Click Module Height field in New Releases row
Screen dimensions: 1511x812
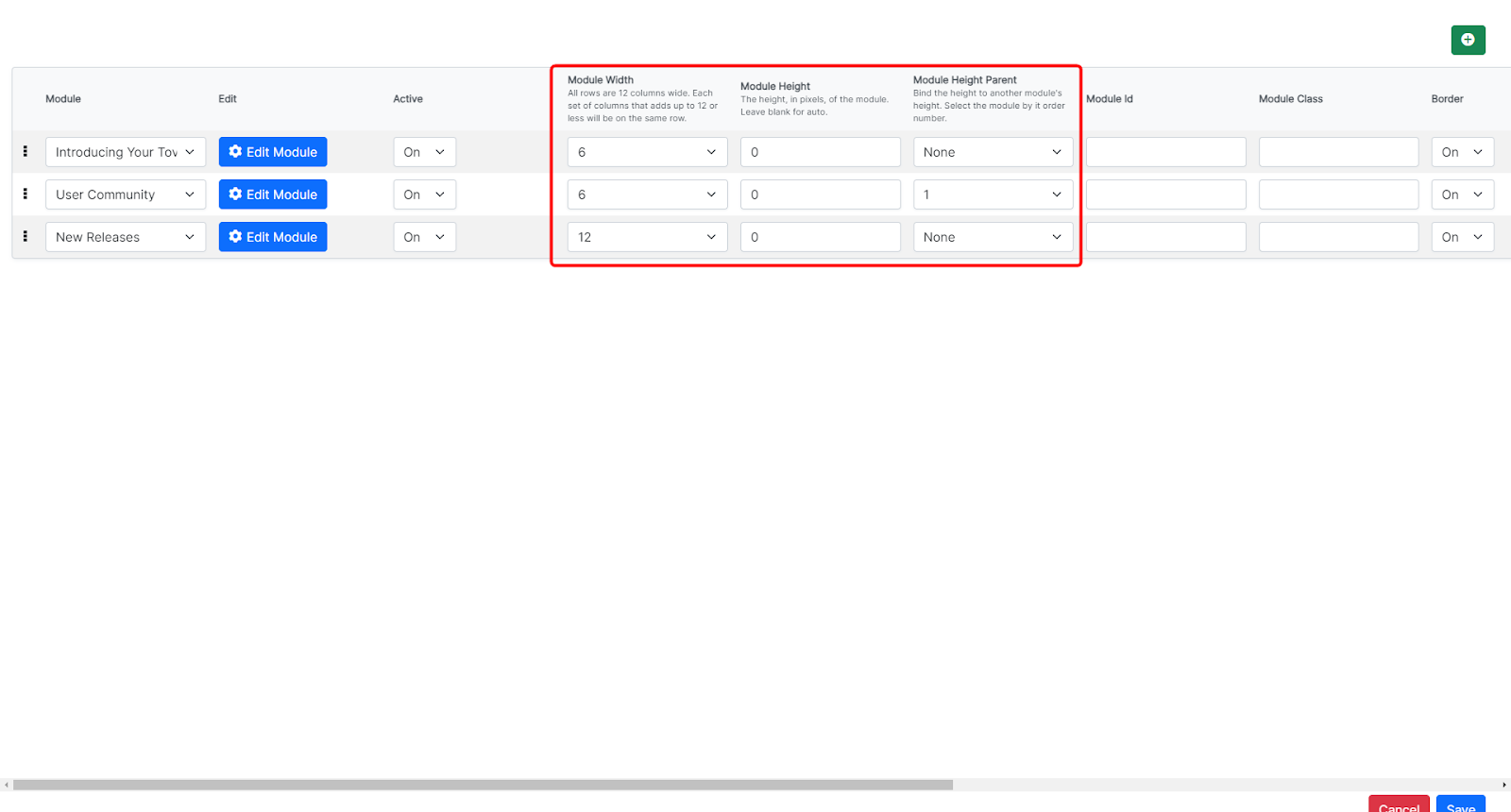click(x=821, y=237)
